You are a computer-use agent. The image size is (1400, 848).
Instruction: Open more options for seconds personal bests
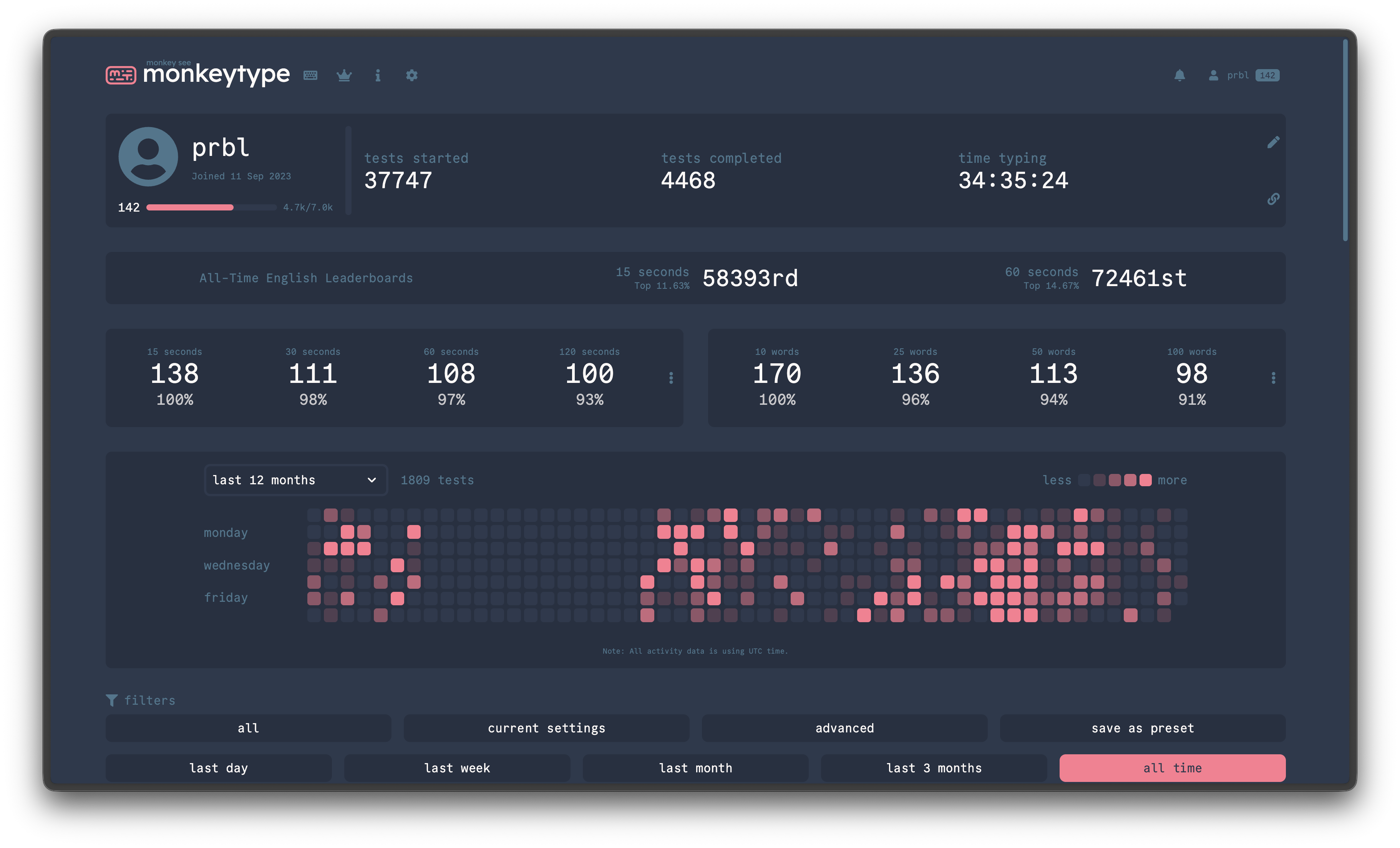(671, 378)
